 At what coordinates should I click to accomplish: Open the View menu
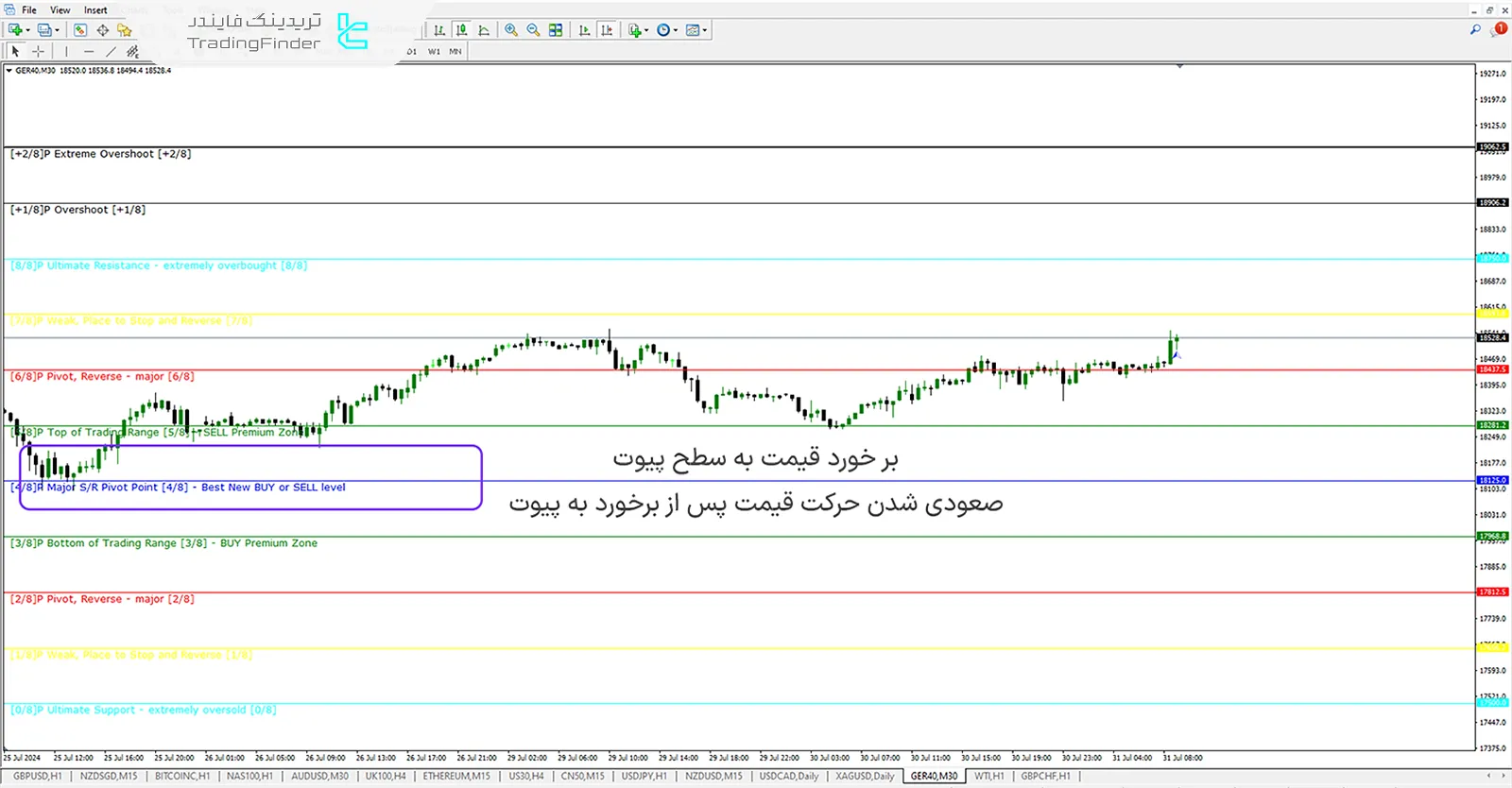(x=60, y=10)
